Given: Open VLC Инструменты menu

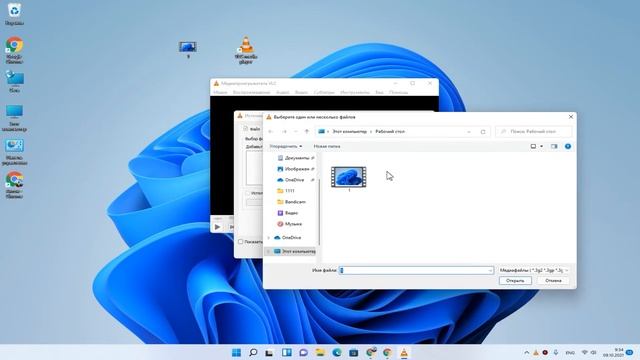Looking at the screenshot, I should 355,93.
